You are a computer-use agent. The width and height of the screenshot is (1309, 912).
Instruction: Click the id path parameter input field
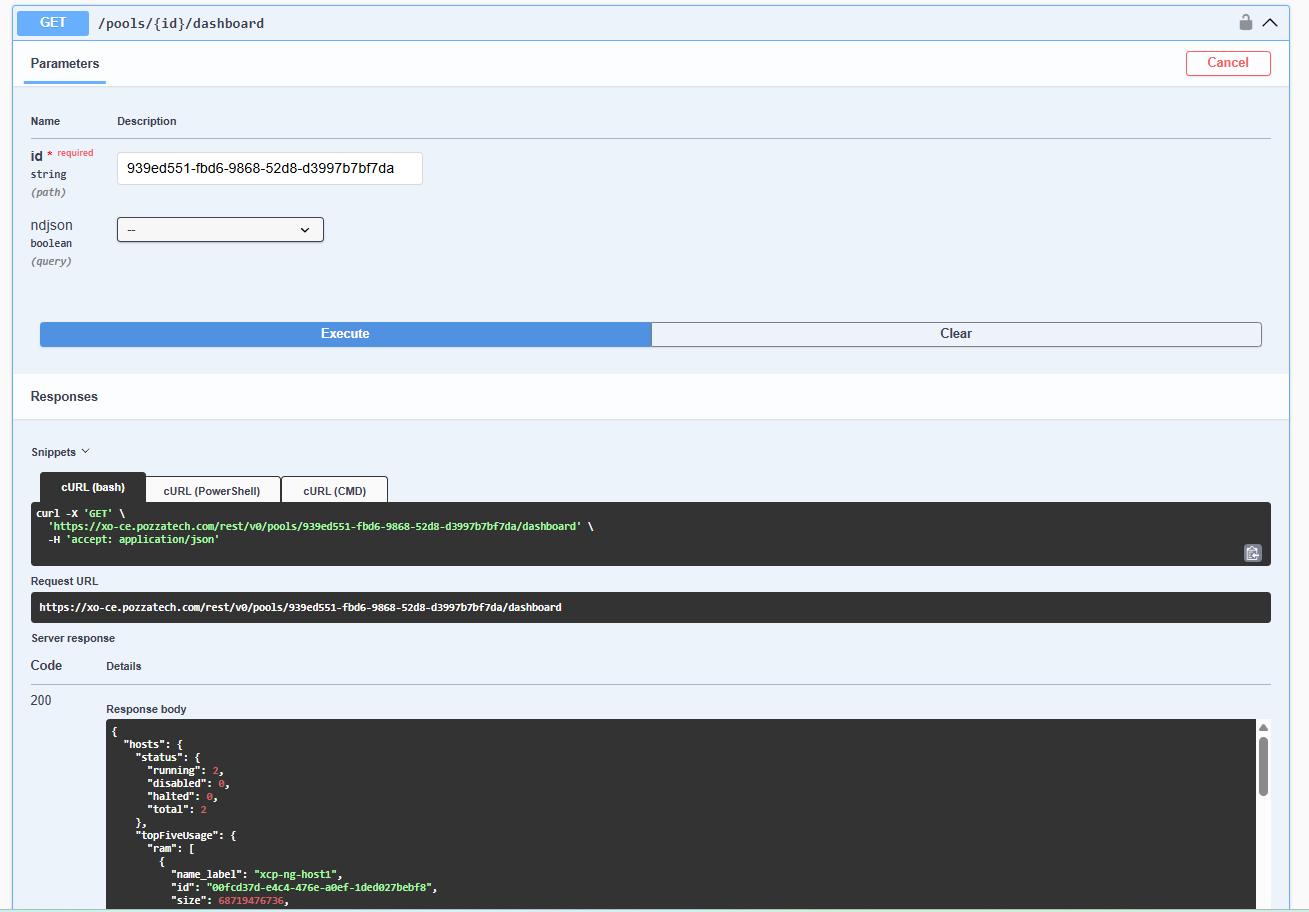[269, 168]
